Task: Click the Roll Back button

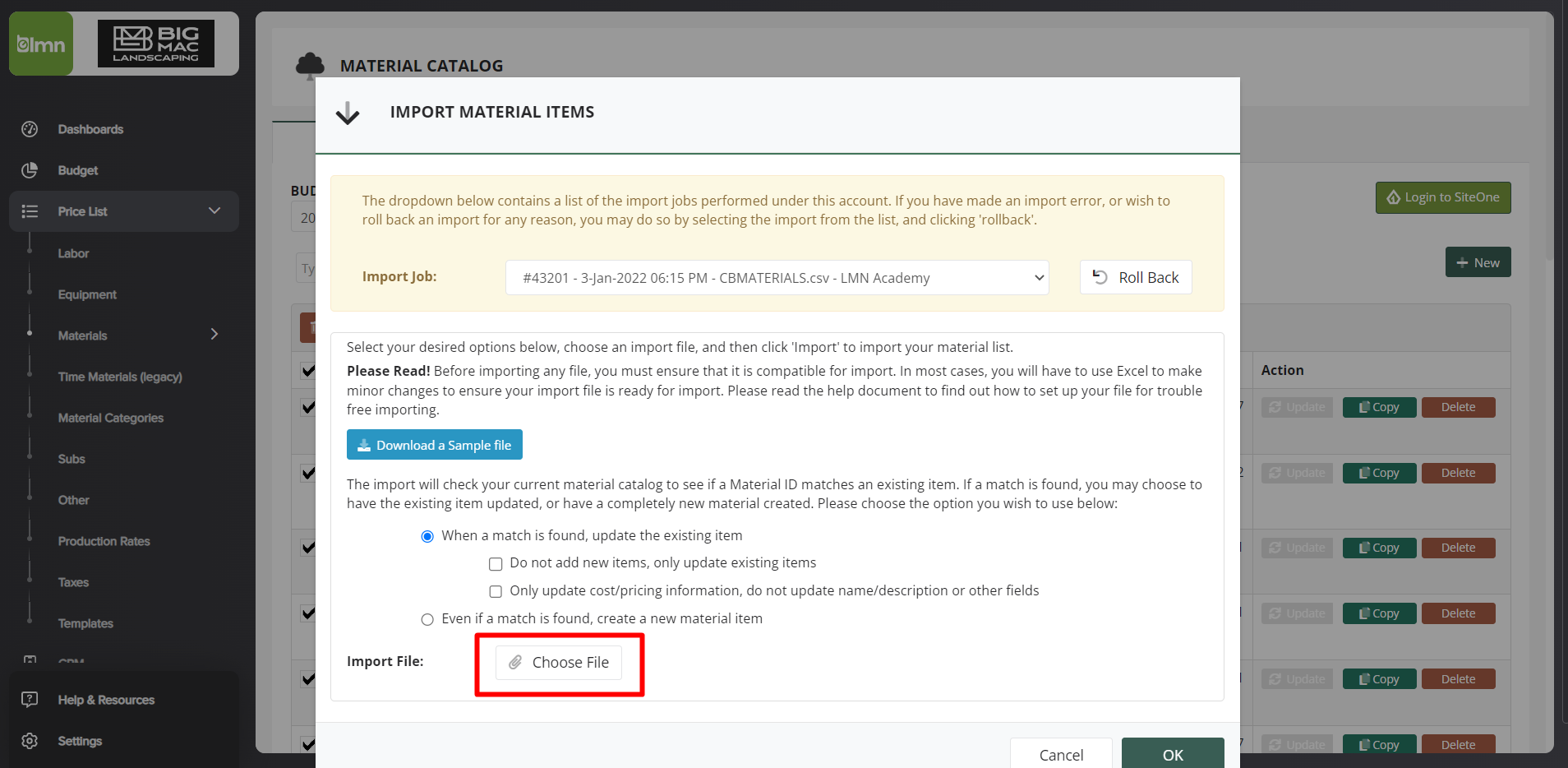Action: tap(1135, 278)
